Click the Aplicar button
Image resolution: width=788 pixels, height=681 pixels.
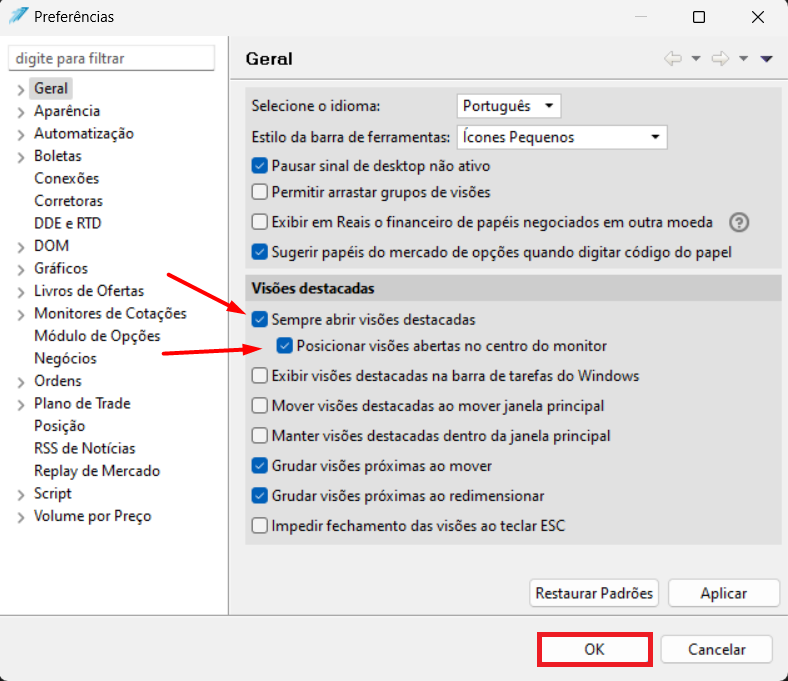(724, 593)
